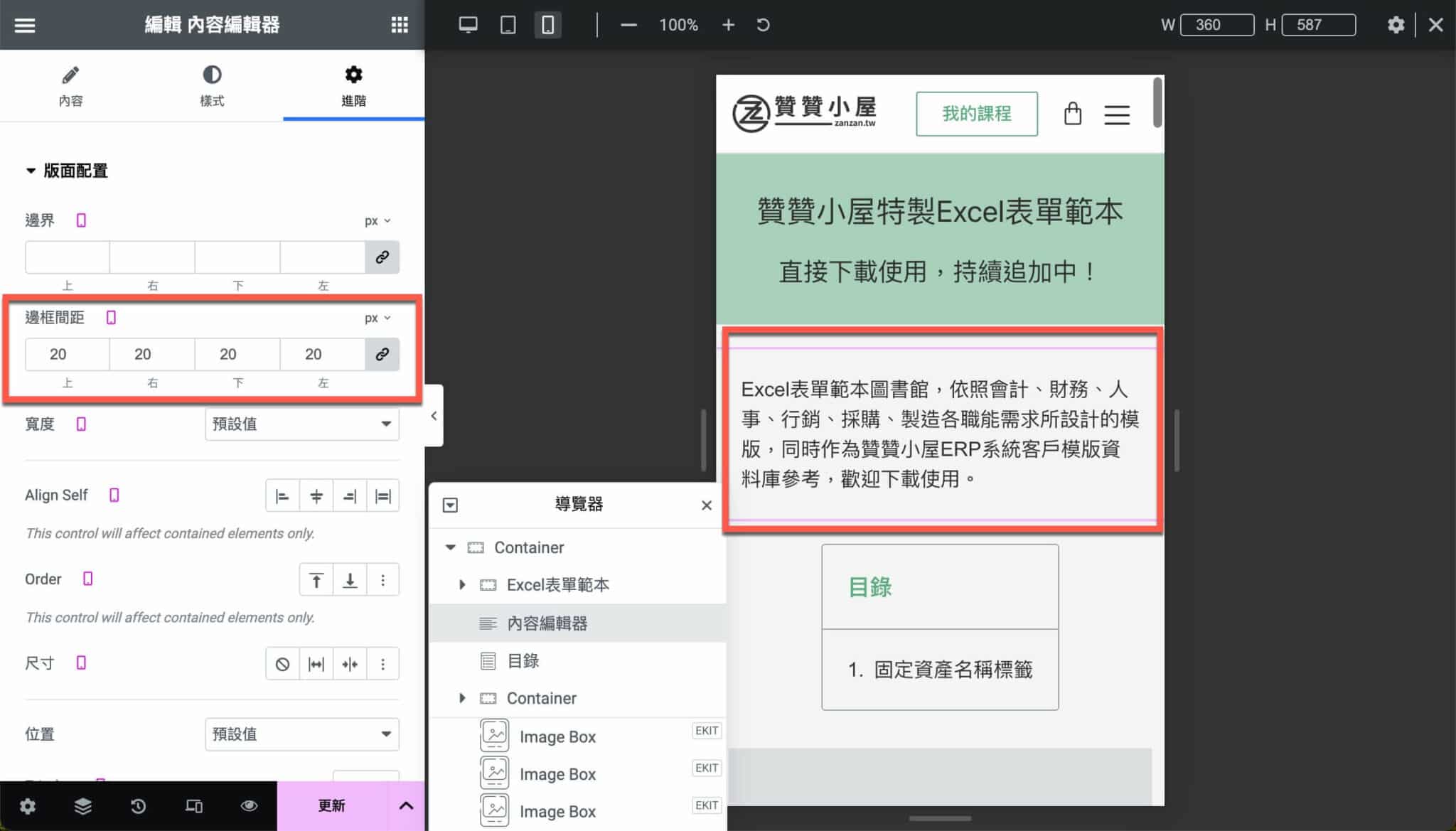This screenshot has width=1456, height=831.
Task: Open navigator layers icon in footer
Action: 82,805
